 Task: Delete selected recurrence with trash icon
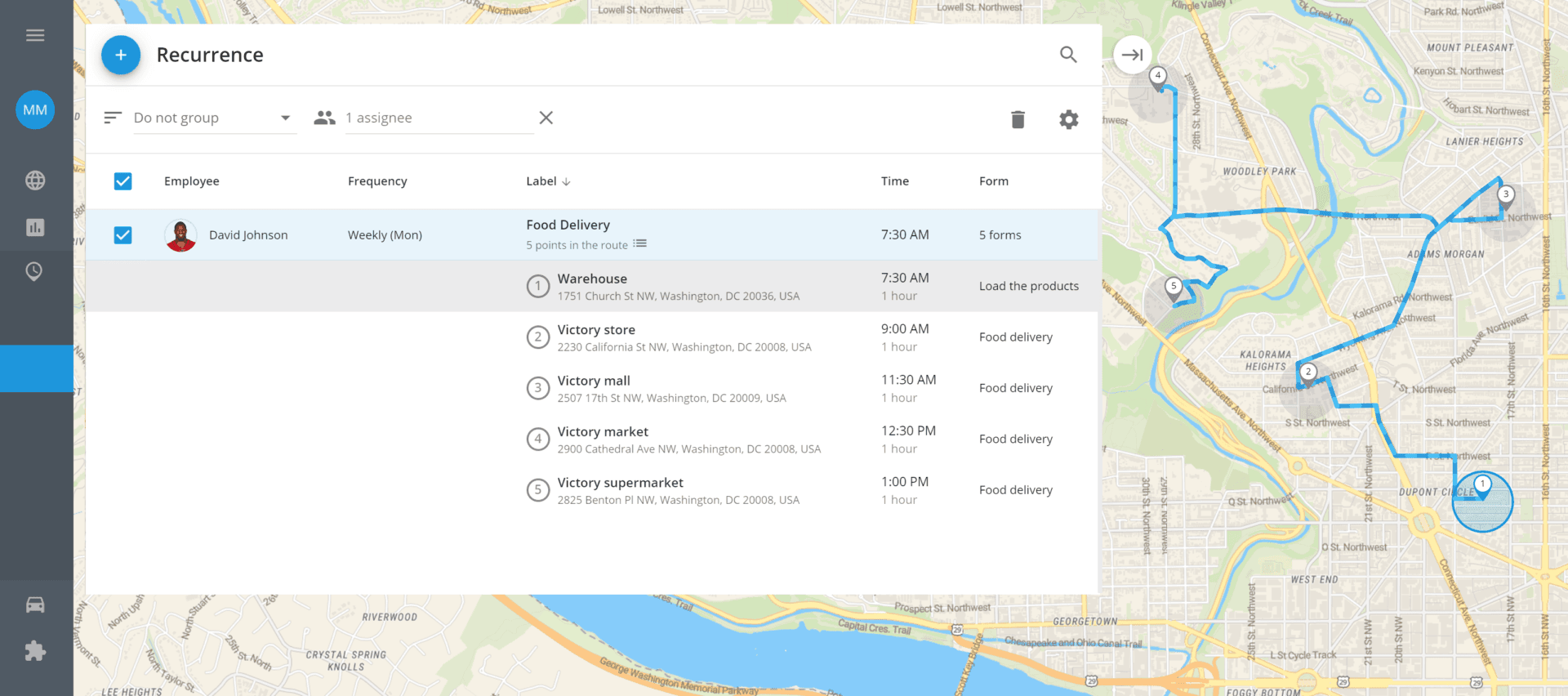tap(1018, 119)
